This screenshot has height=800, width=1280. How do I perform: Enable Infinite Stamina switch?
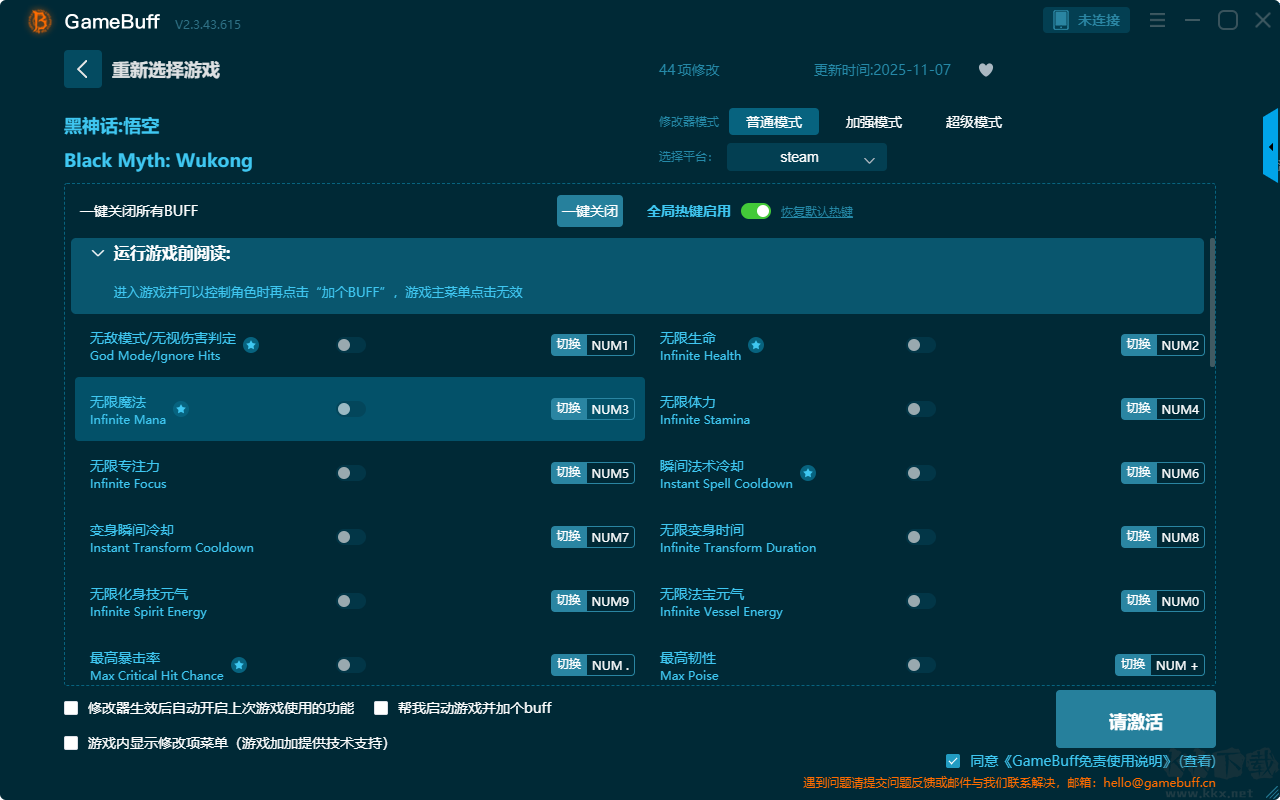pyautogui.click(x=921, y=409)
